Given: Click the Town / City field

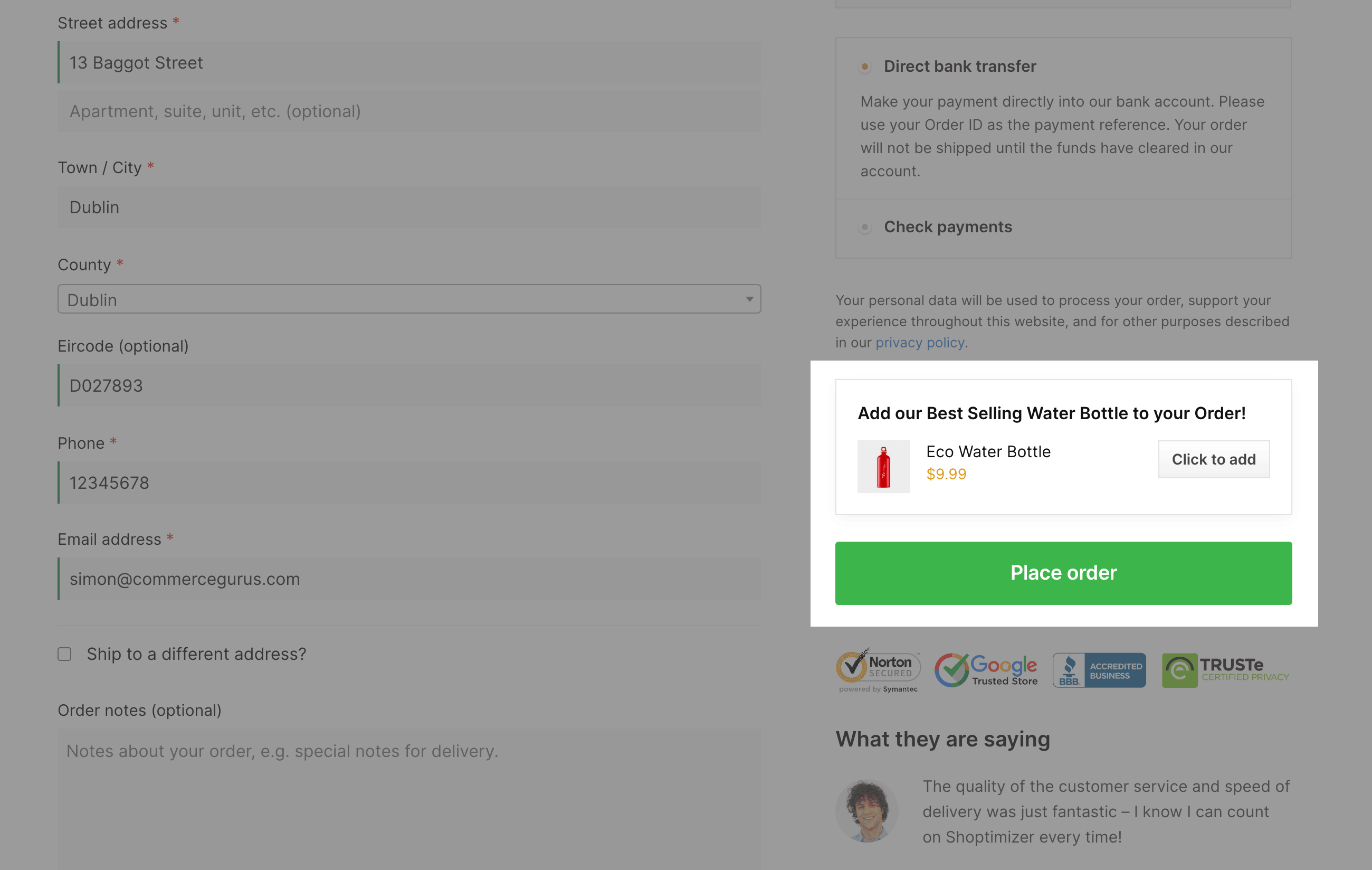Looking at the screenshot, I should coord(409,207).
